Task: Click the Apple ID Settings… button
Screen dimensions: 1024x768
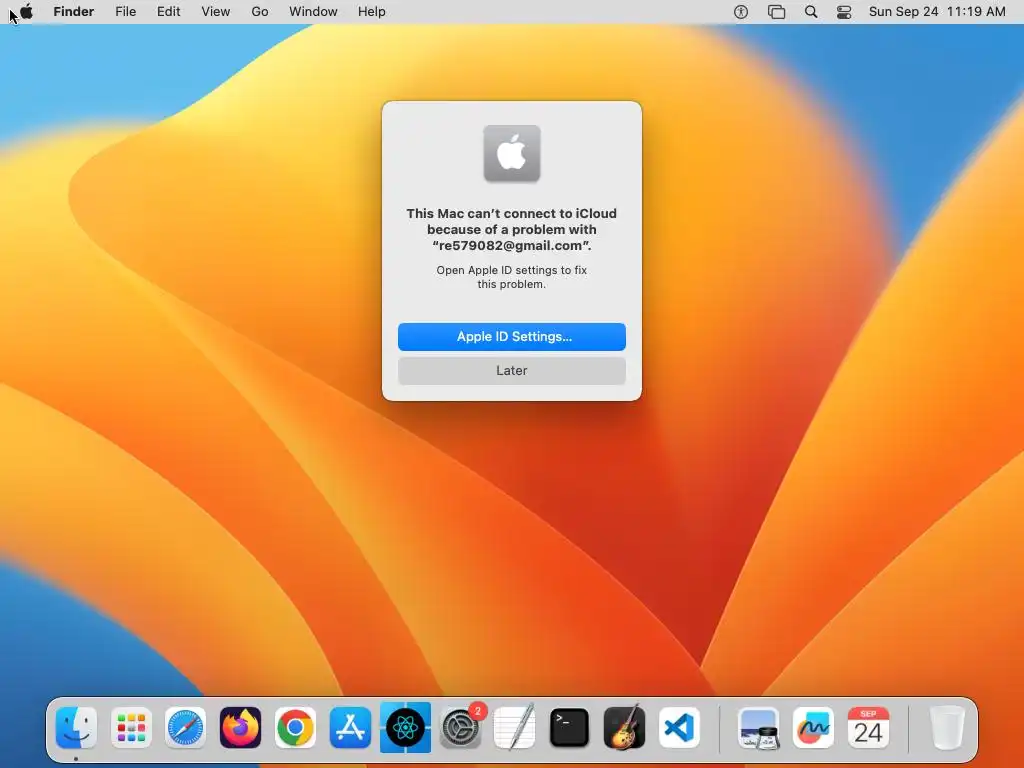Action: point(512,337)
